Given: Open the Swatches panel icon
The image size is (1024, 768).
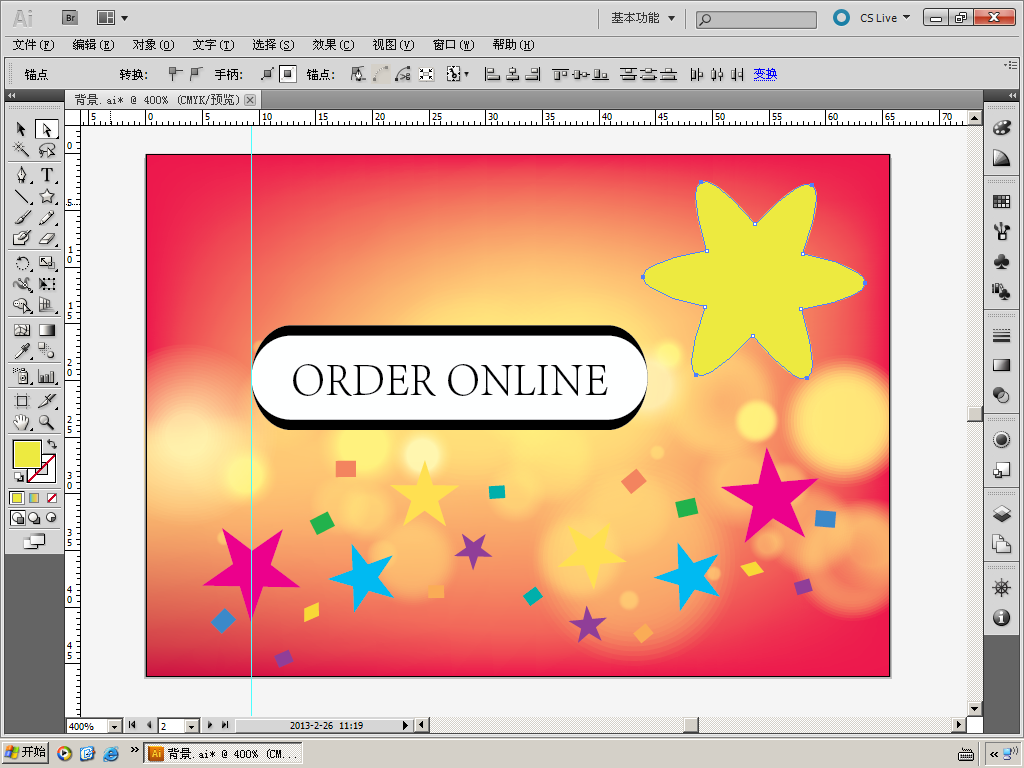Looking at the screenshot, I should (x=1001, y=201).
